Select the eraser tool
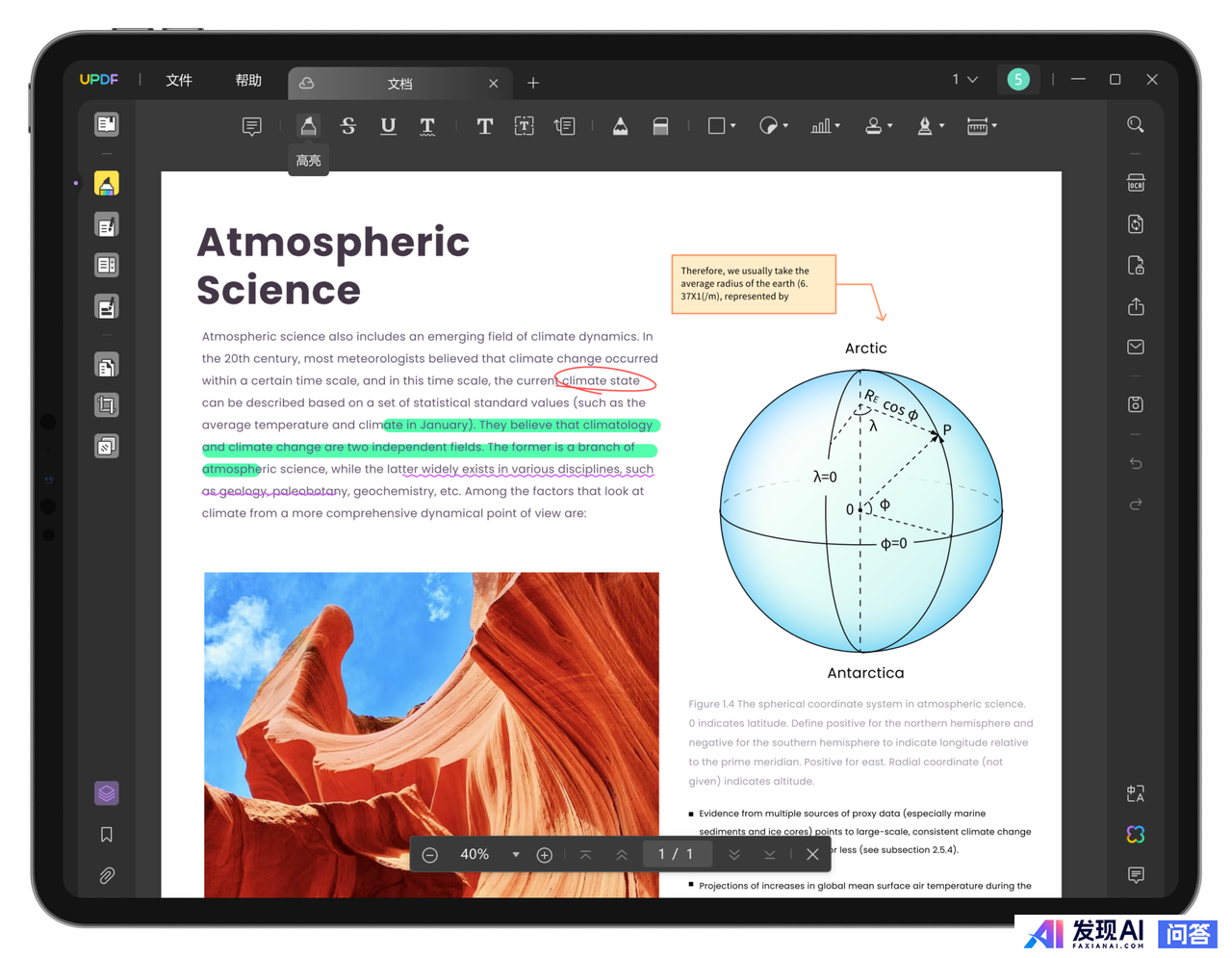The width and height of the screenshot is (1232, 958). point(660,126)
